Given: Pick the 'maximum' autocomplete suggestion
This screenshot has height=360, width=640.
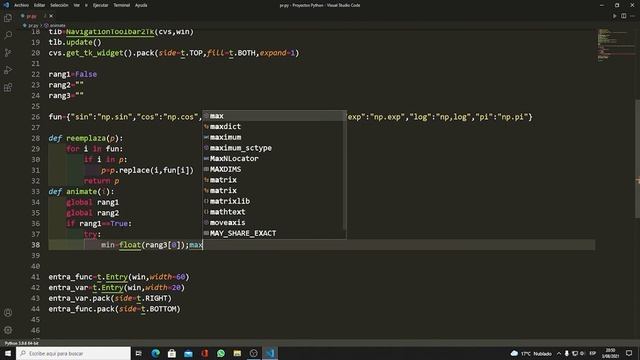Looking at the screenshot, I should (274, 137).
